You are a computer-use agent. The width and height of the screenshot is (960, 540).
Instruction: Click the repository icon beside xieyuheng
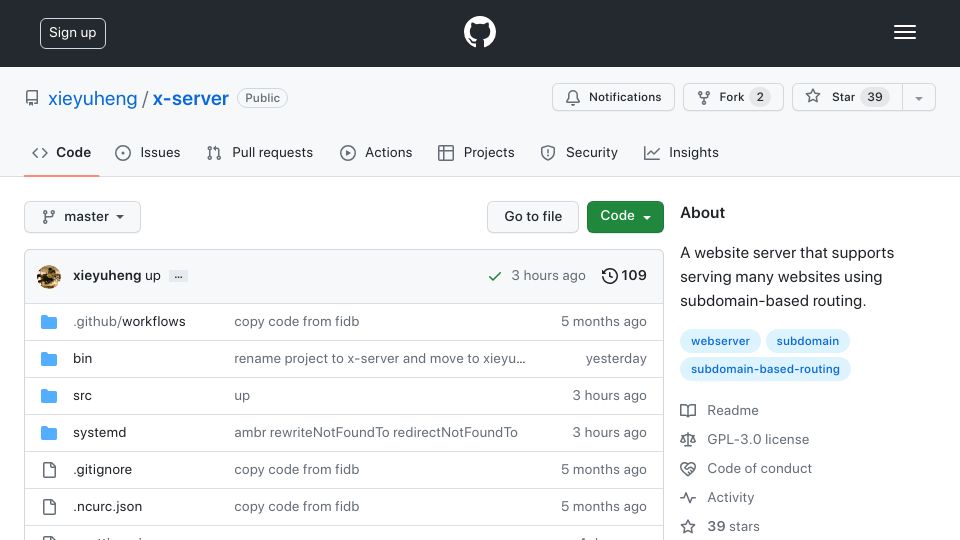(x=32, y=98)
